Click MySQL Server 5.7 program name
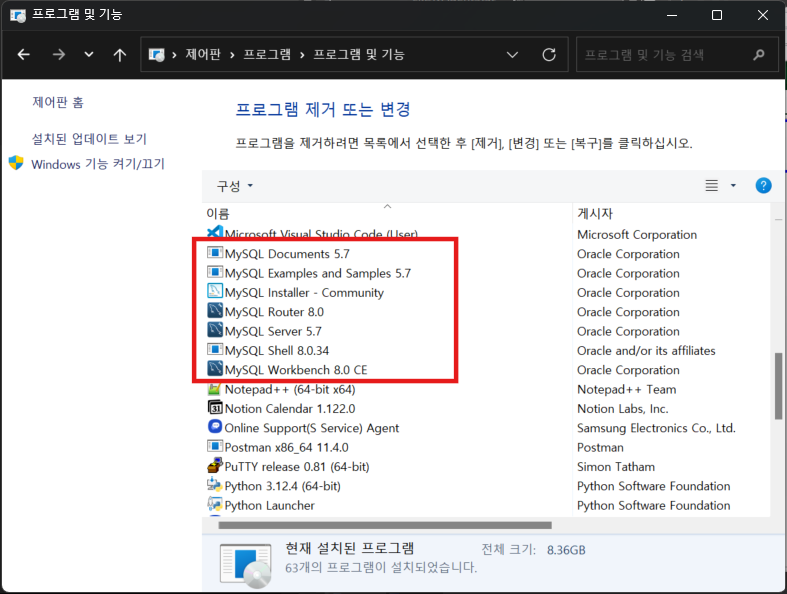Screen dimensions: 787x594 tap(273, 331)
